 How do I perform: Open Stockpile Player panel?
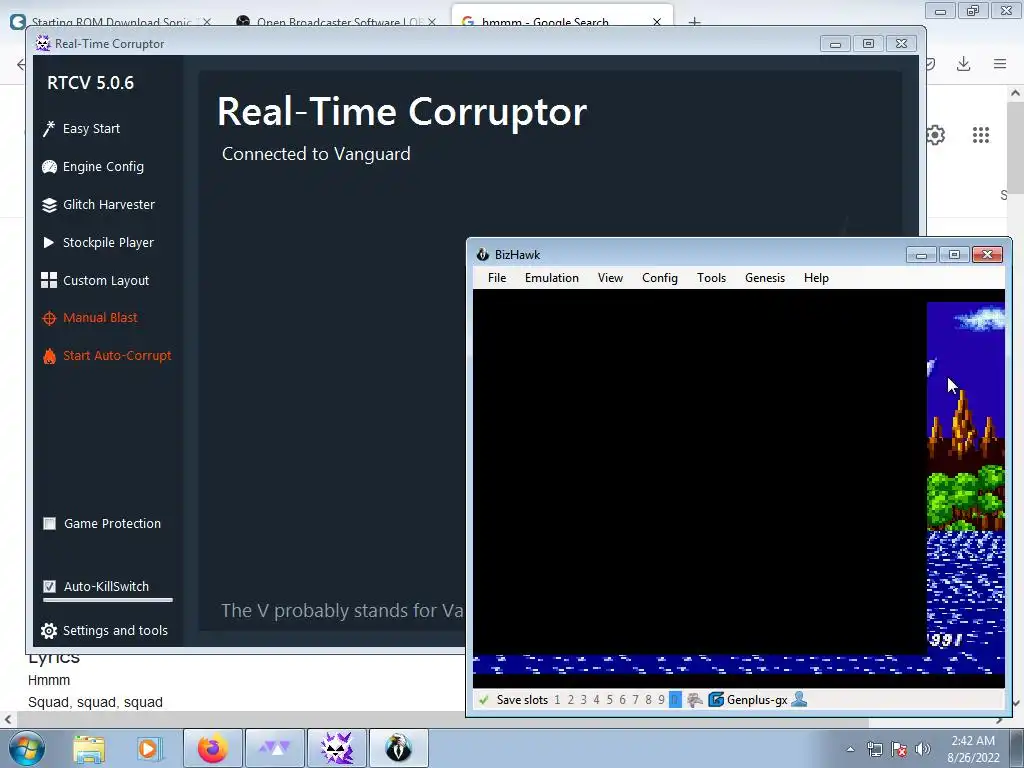click(97, 242)
